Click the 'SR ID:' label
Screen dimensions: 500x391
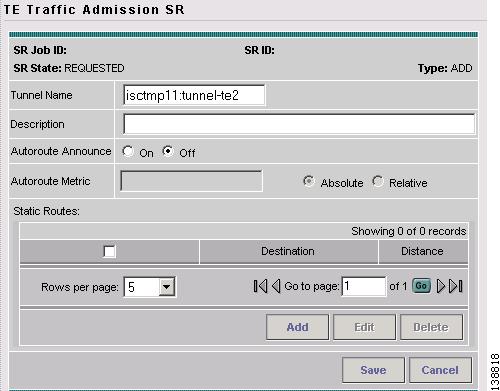259,50
